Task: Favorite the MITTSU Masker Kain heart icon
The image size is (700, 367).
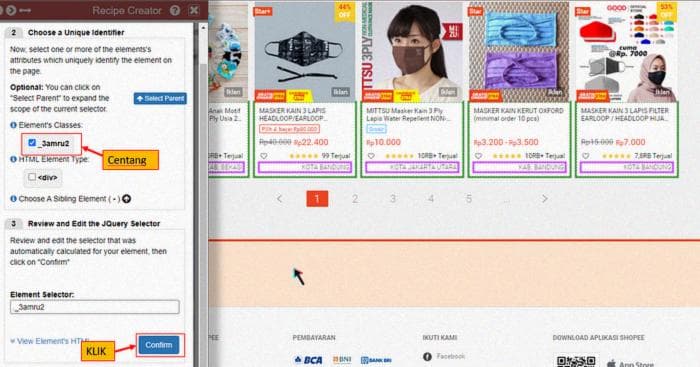Action: [371, 156]
